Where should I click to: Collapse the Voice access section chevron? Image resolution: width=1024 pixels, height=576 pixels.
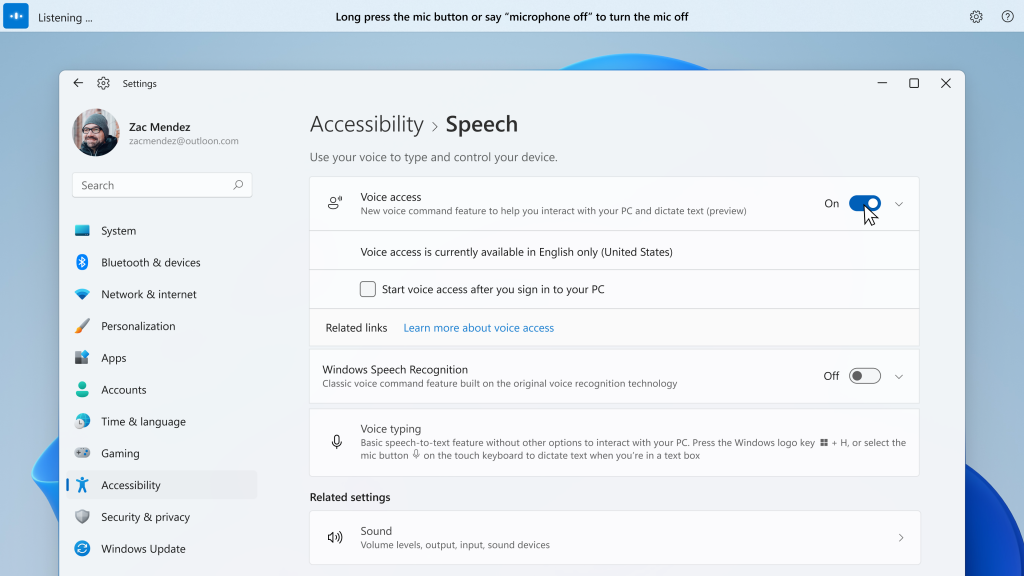coord(898,203)
